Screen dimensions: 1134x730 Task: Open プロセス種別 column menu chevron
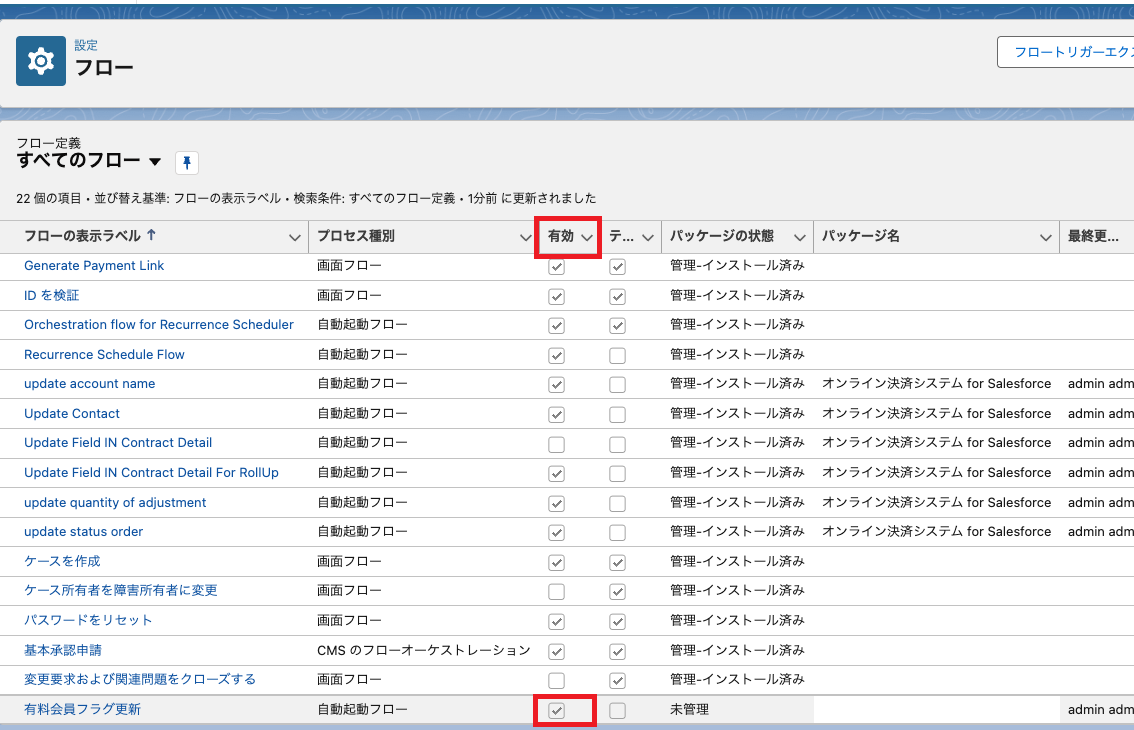(x=526, y=237)
